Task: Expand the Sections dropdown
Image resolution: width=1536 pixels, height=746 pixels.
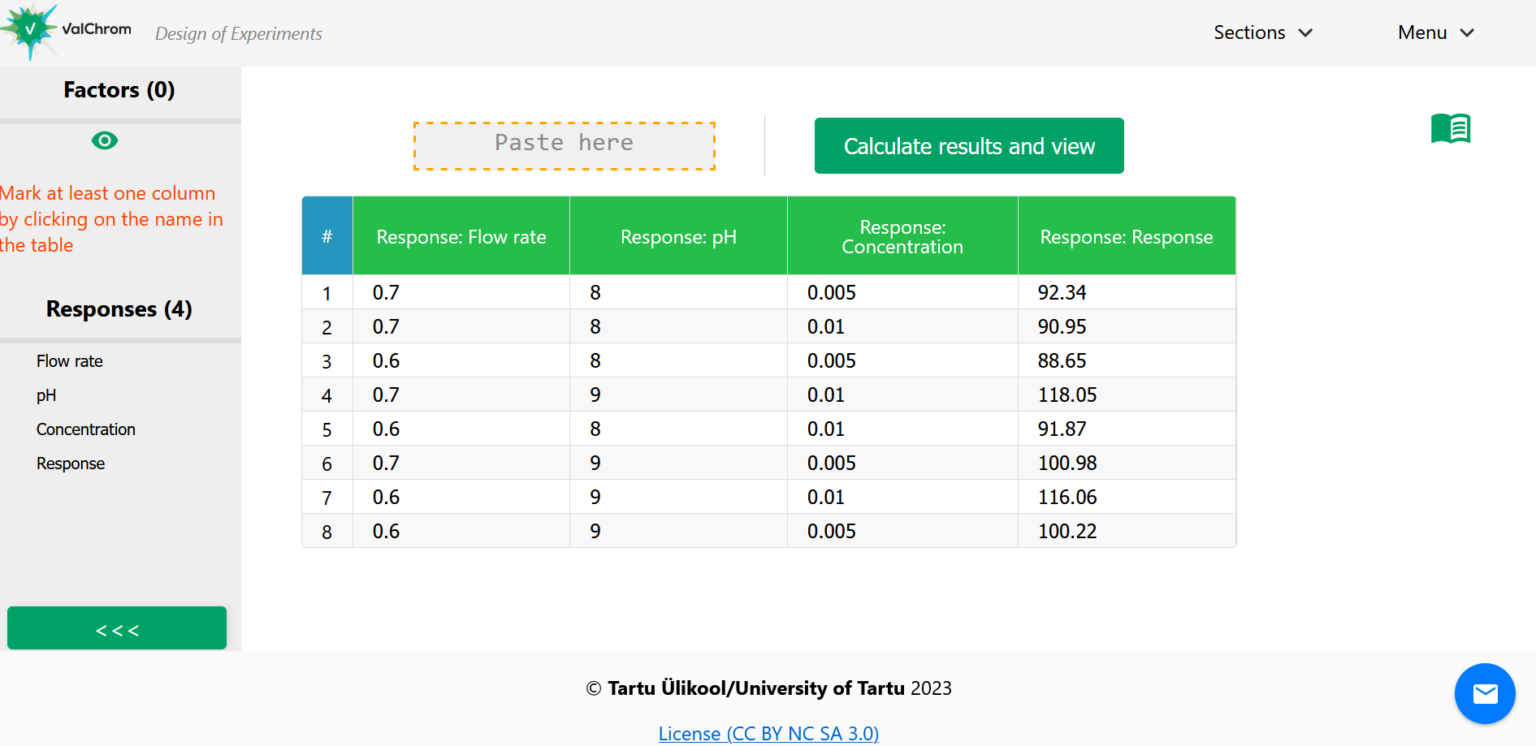Action: (1248, 32)
